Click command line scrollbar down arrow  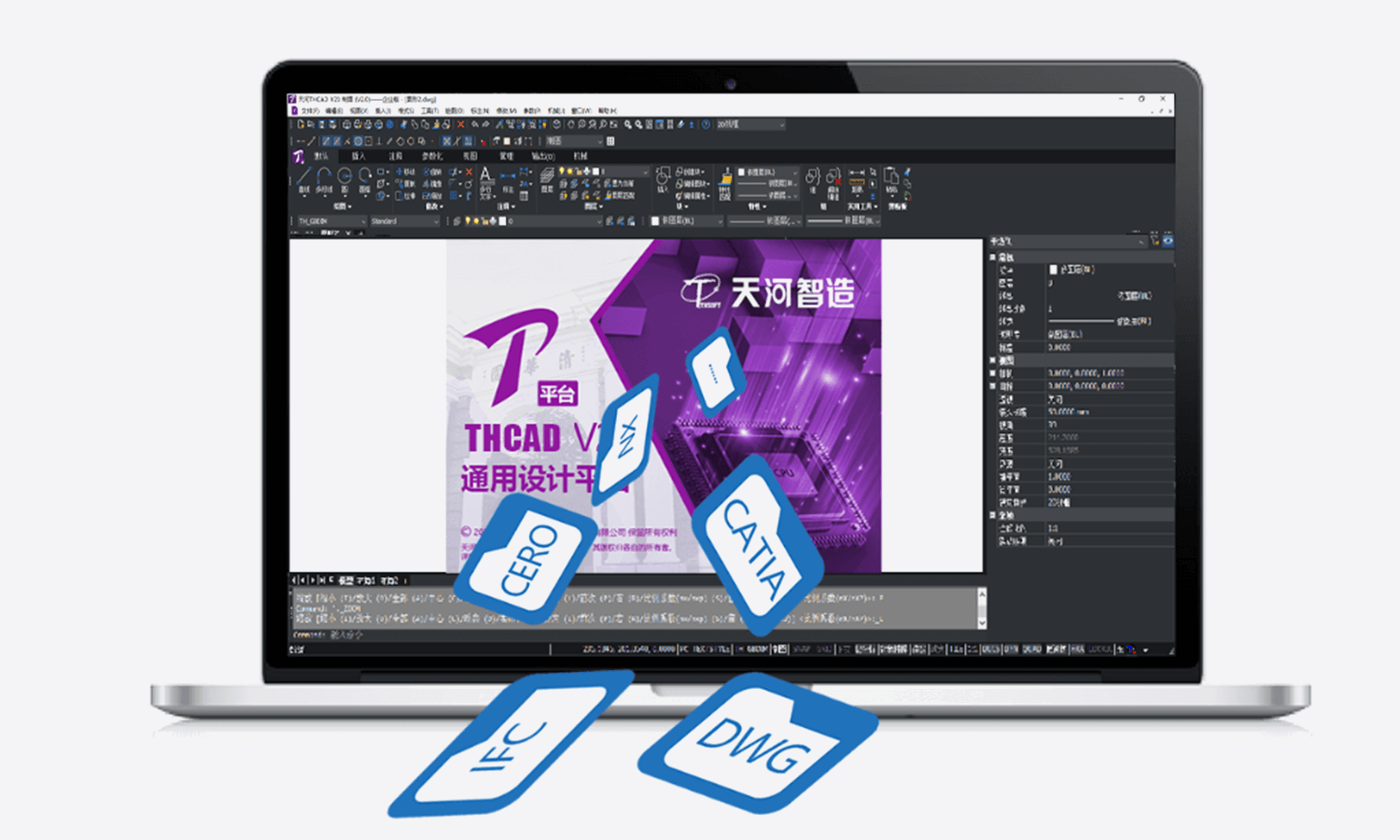point(981,623)
